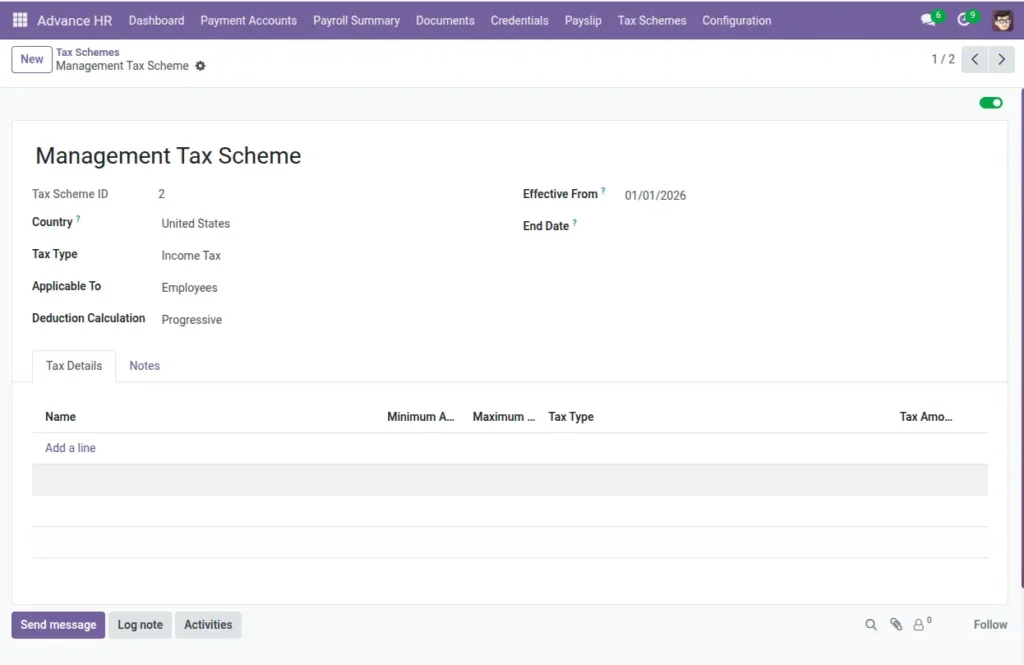Click the Send message button
Screen dimensions: 1024x665
58,625
